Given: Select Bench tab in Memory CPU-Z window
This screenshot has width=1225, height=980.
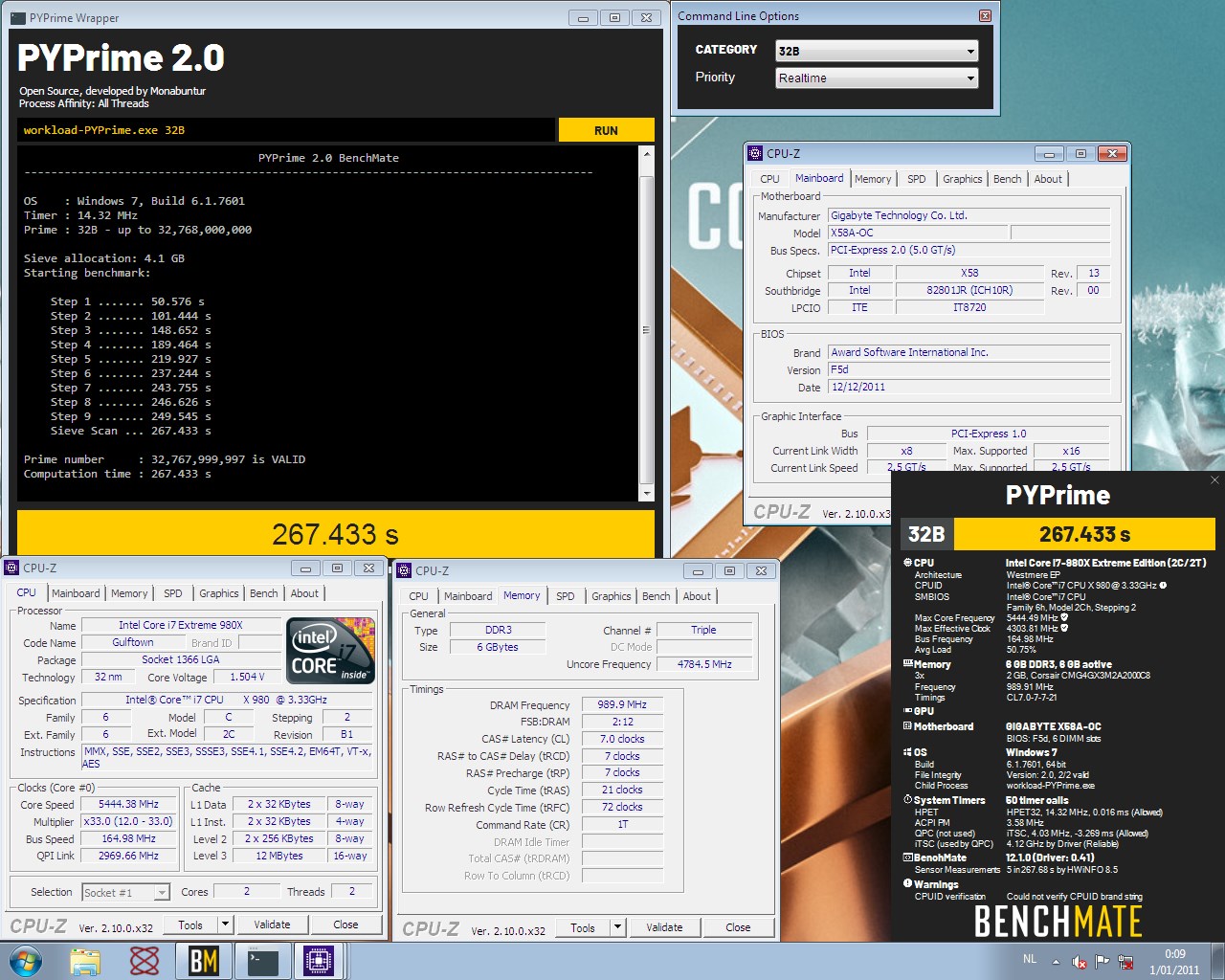Looking at the screenshot, I should click(657, 596).
